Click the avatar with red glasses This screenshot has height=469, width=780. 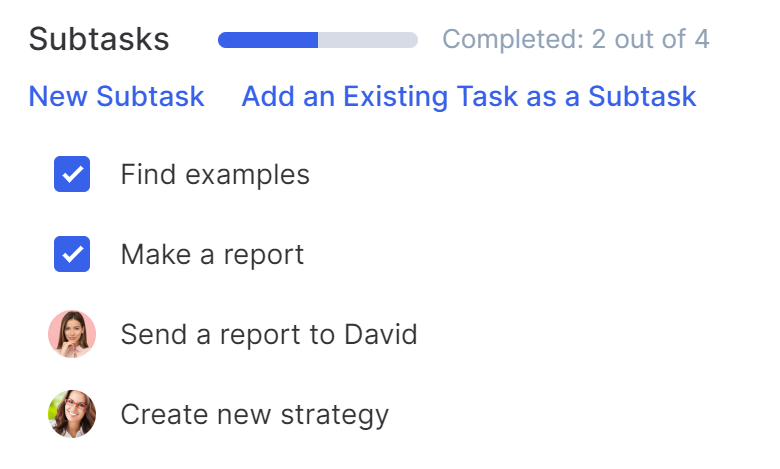pyautogui.click(x=72, y=414)
